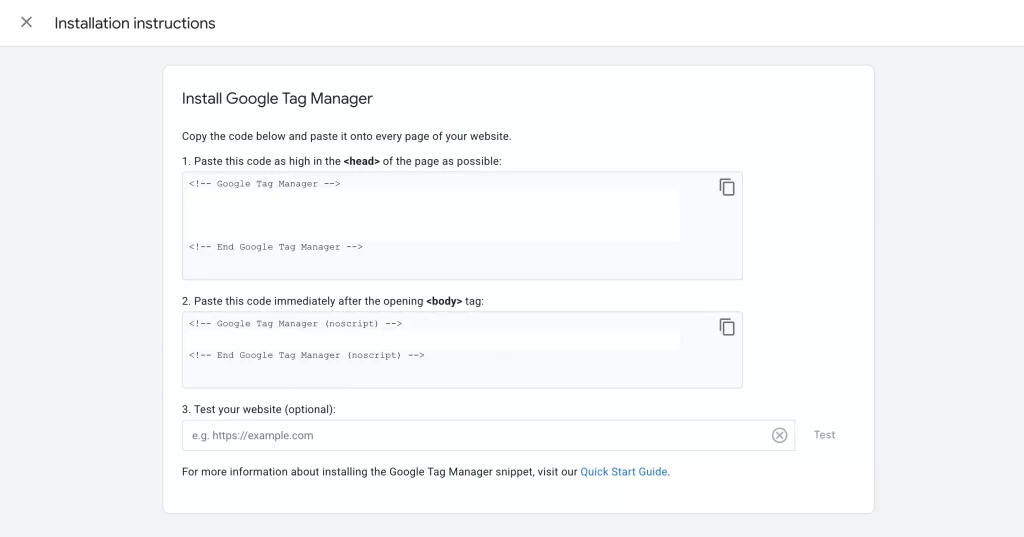Open the Quick Start Guide link
Image resolution: width=1024 pixels, height=537 pixels.
pyautogui.click(x=624, y=472)
